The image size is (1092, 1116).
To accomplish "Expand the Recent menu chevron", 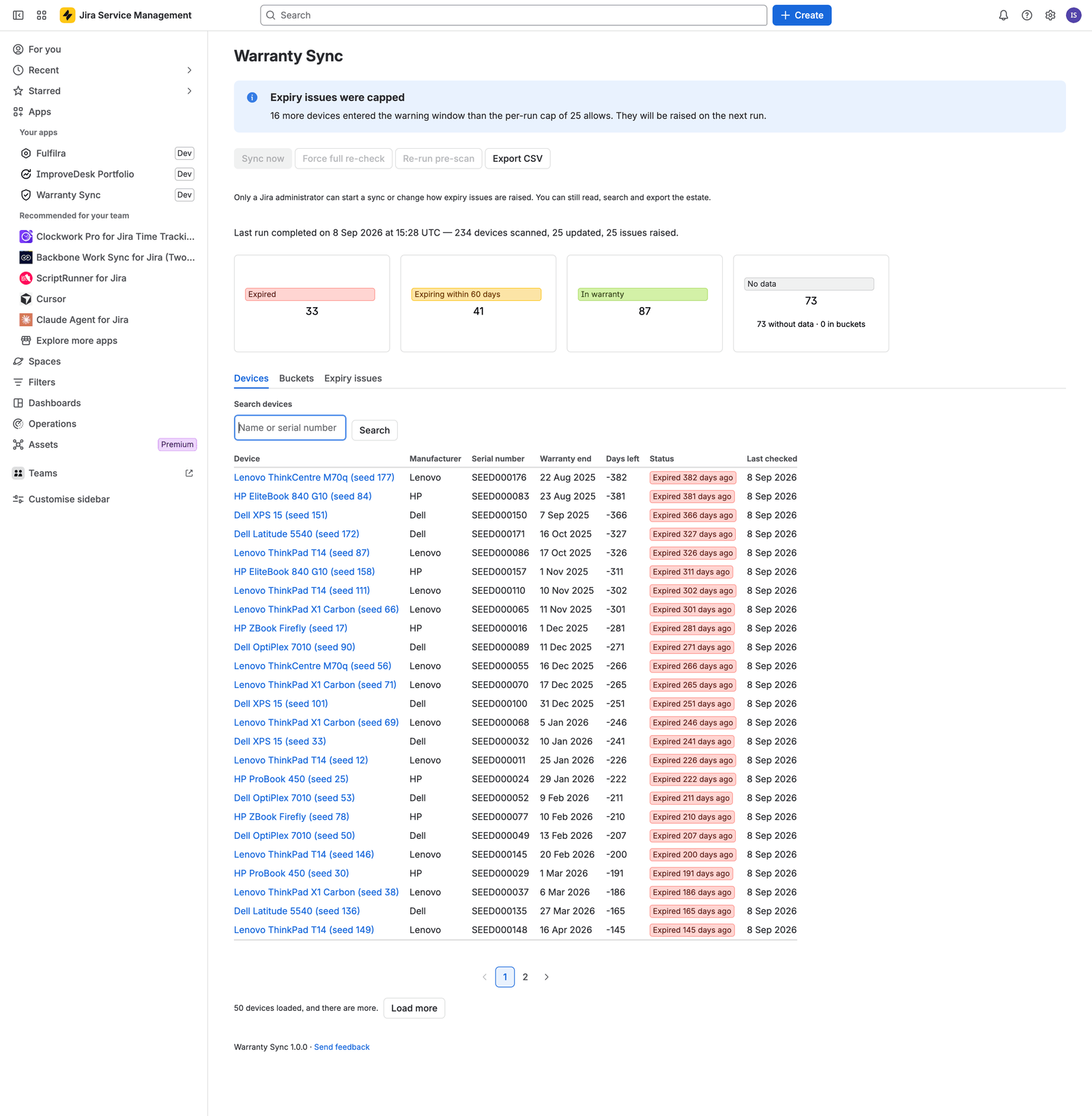I will pos(189,70).
